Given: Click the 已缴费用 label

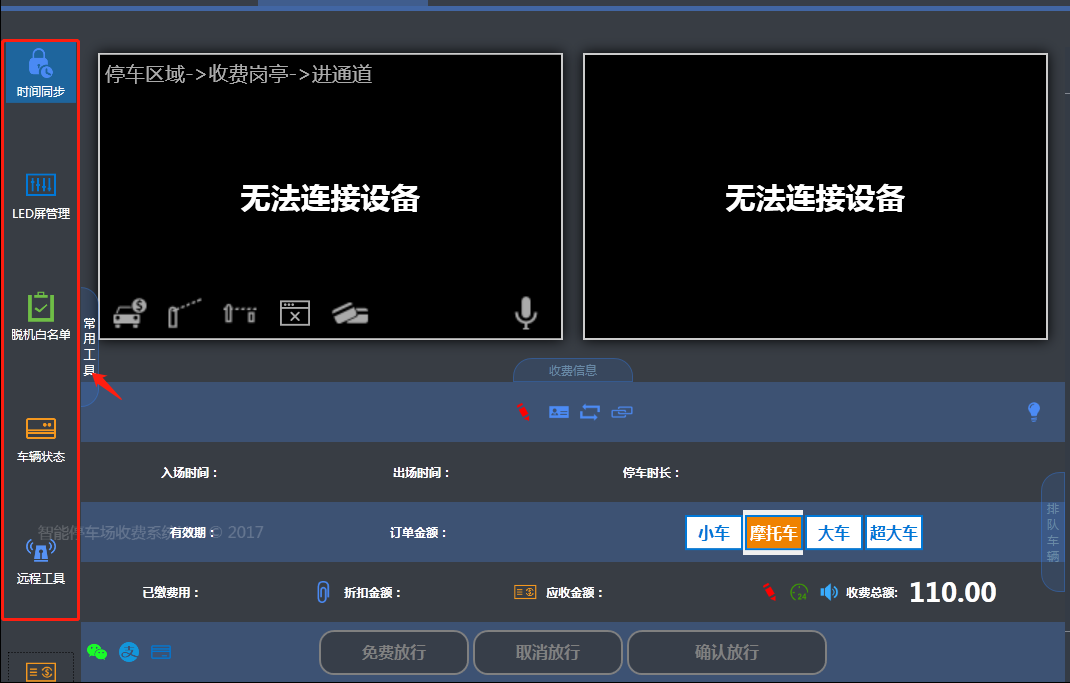Looking at the screenshot, I should click(x=171, y=593).
